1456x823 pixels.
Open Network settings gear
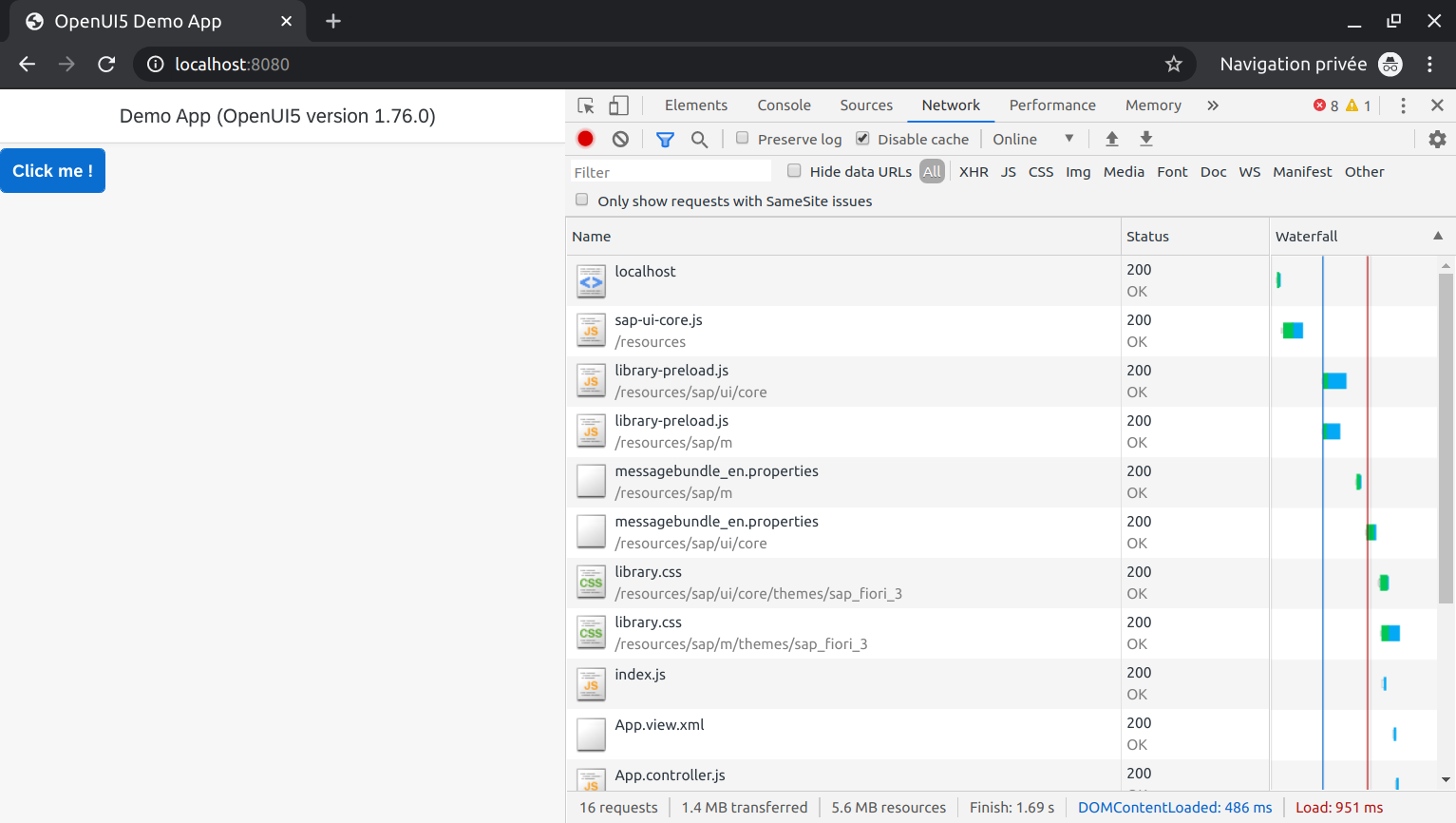(x=1437, y=139)
